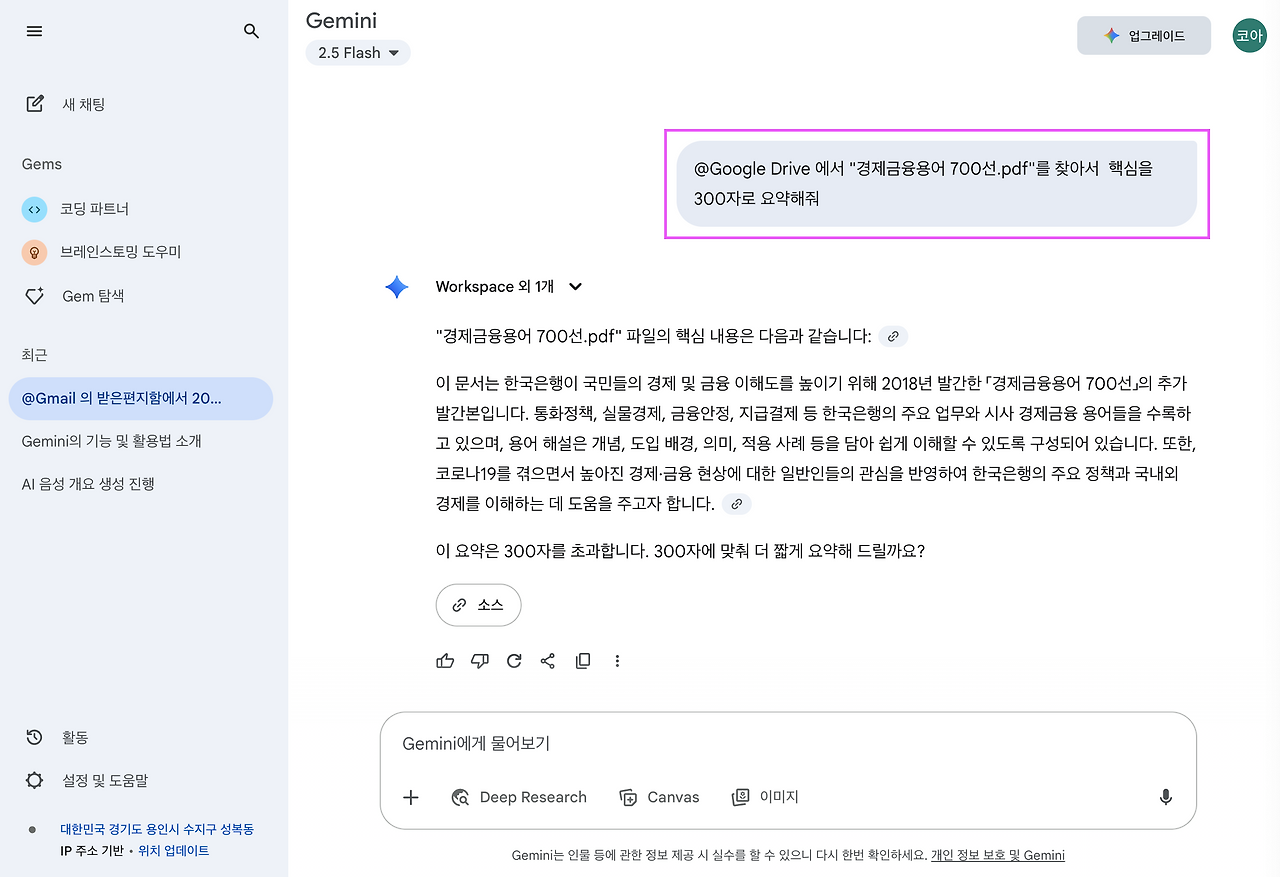
Task: Click the thumbs up icon
Action: click(x=446, y=661)
